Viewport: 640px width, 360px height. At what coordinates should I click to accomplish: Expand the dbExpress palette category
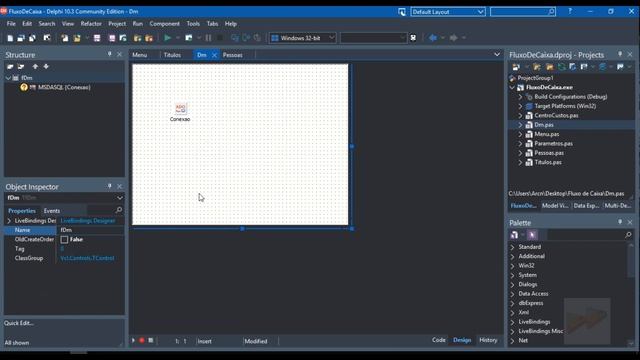pyautogui.click(x=512, y=303)
